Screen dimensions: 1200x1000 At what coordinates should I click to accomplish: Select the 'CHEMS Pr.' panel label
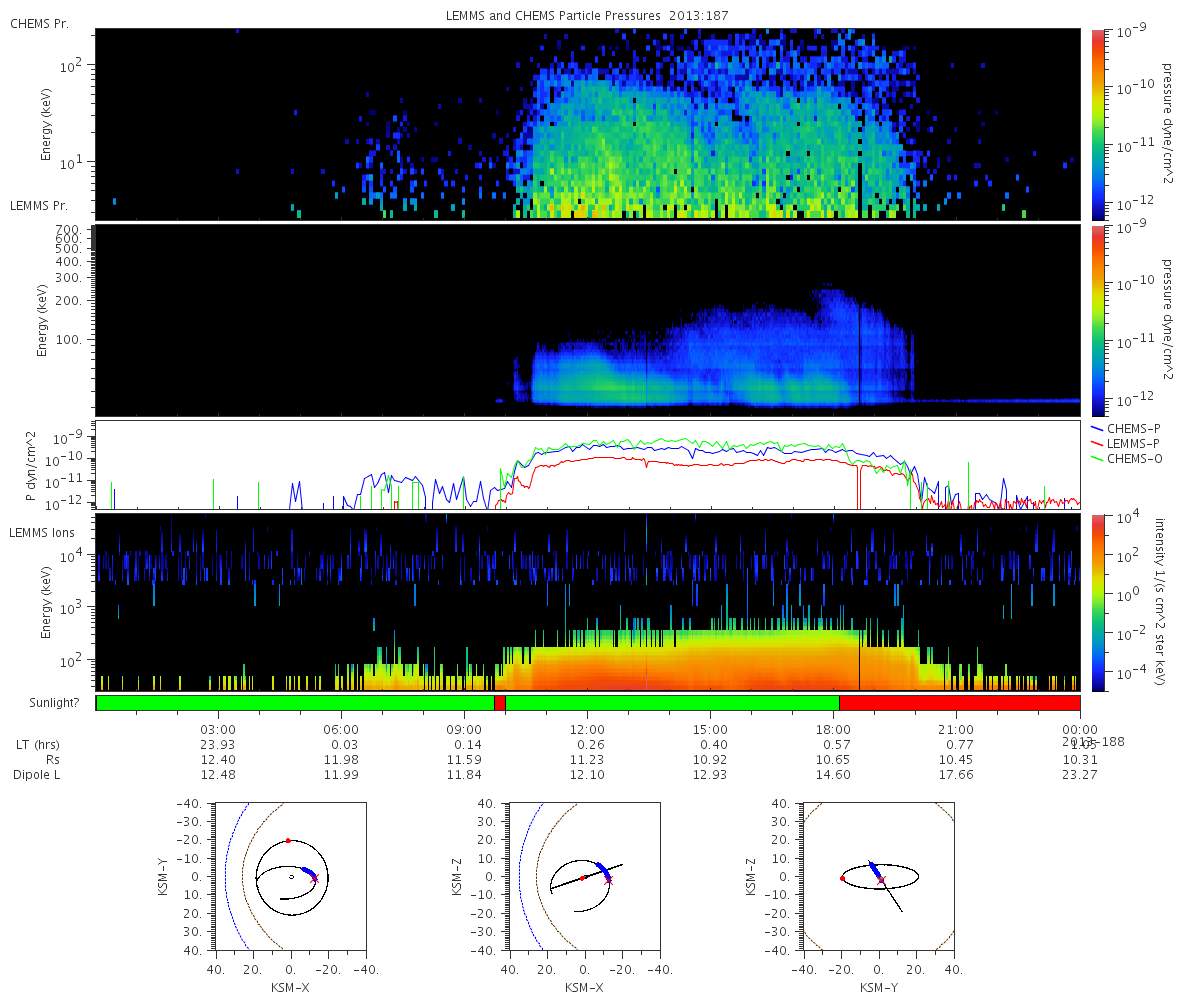pyautogui.click(x=38, y=23)
